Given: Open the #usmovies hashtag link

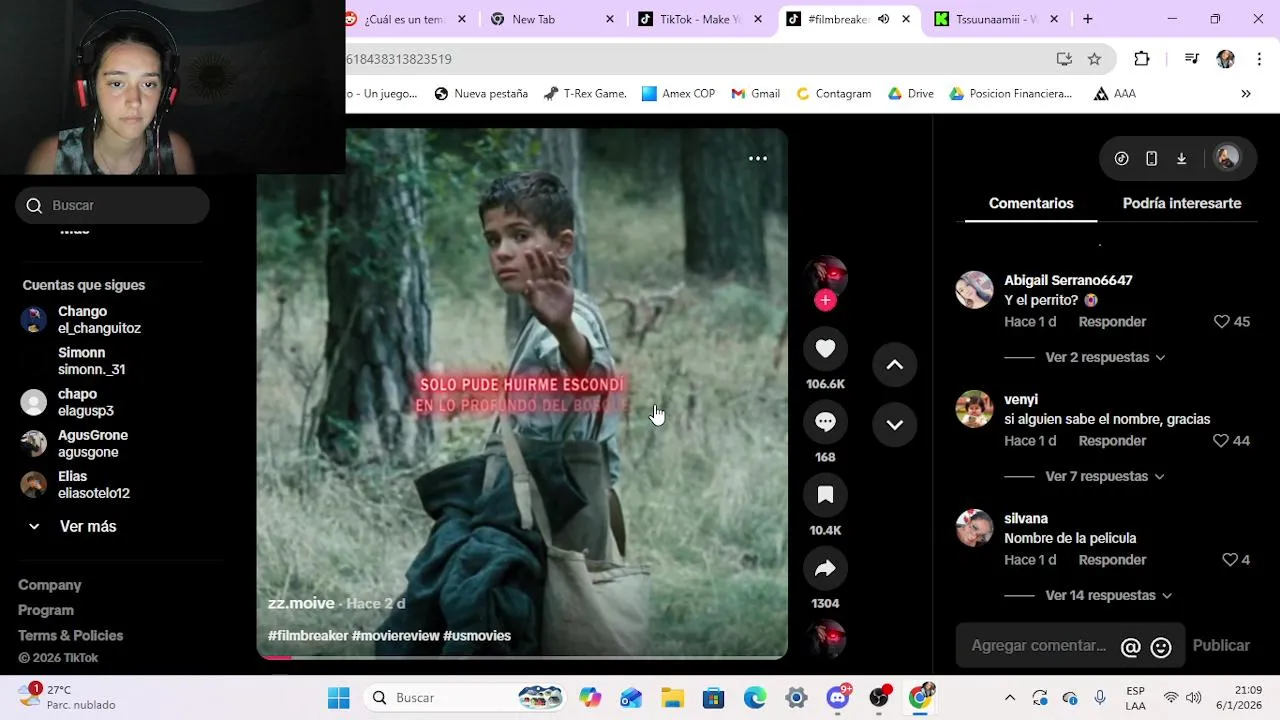Looking at the screenshot, I should point(477,636).
